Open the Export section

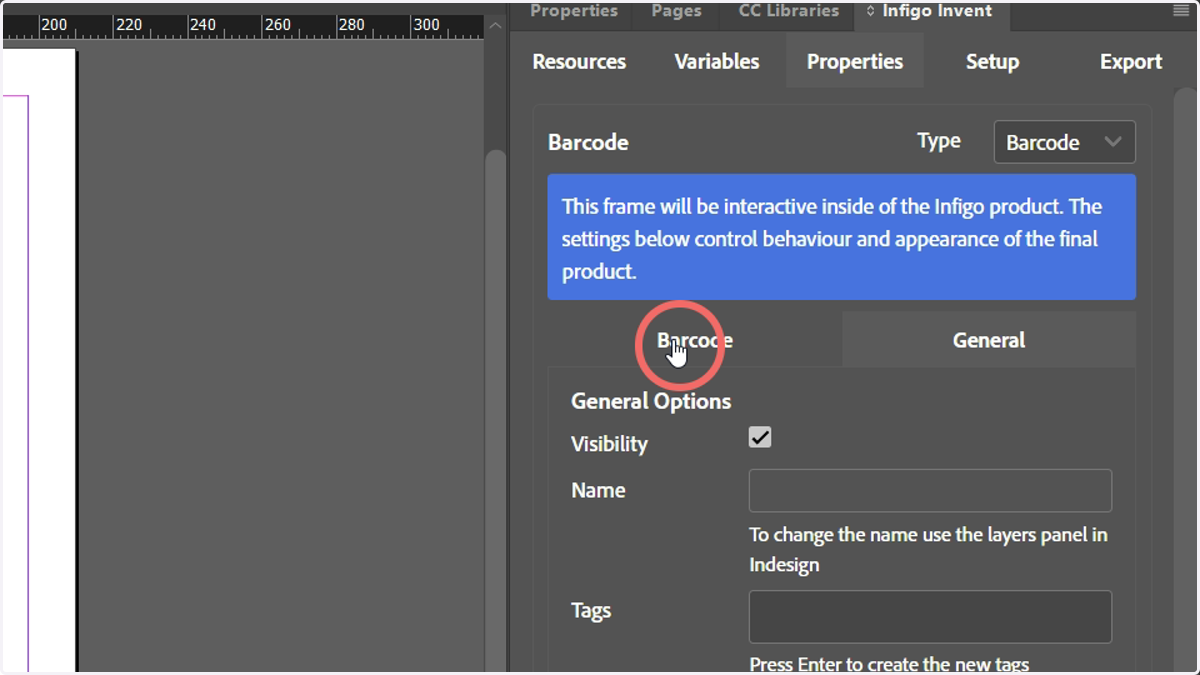coord(1131,61)
